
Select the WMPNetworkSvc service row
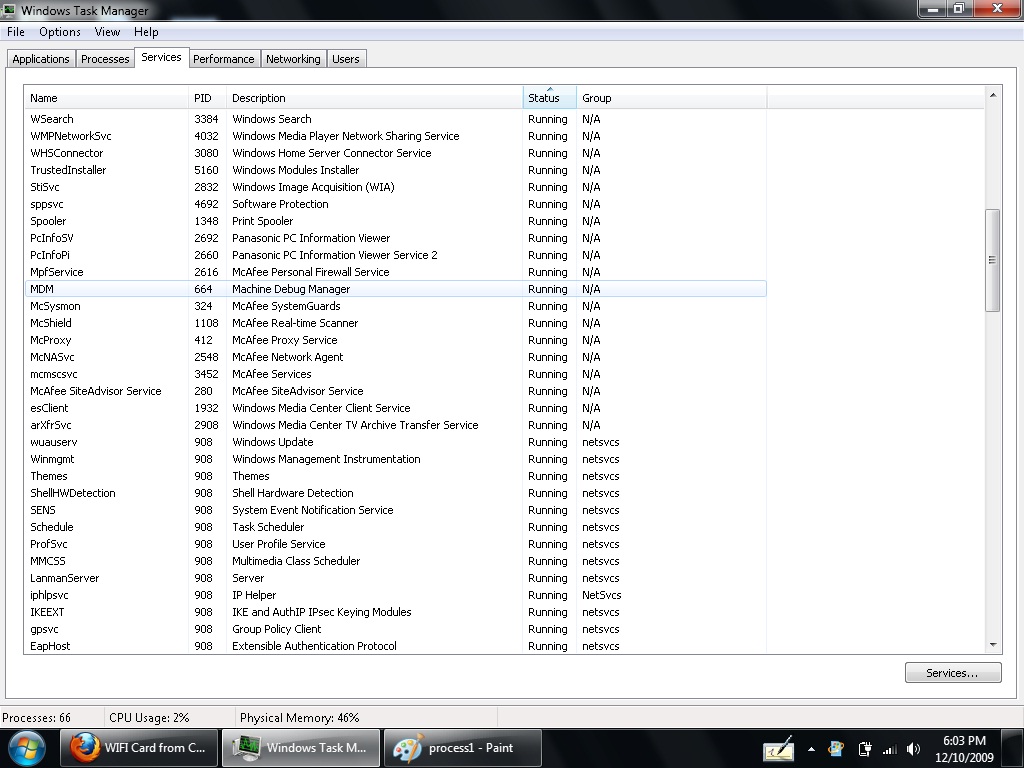point(395,136)
